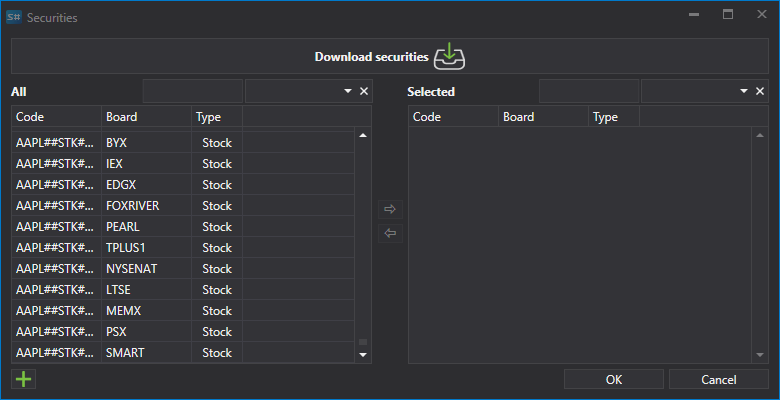
Task: Sort All list by Type column
Action: click(217, 116)
